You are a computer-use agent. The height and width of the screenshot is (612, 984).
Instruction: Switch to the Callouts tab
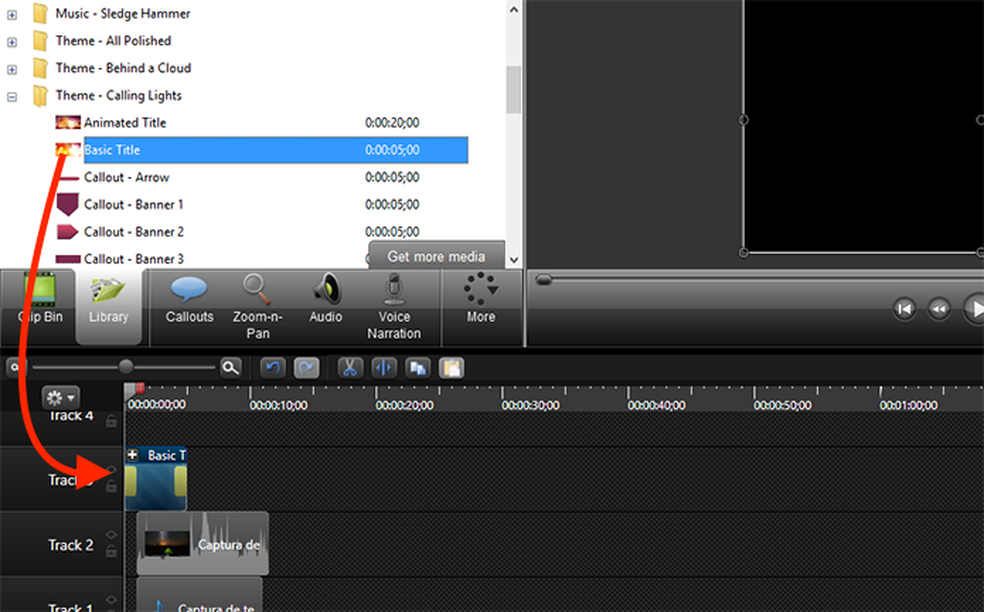[189, 305]
